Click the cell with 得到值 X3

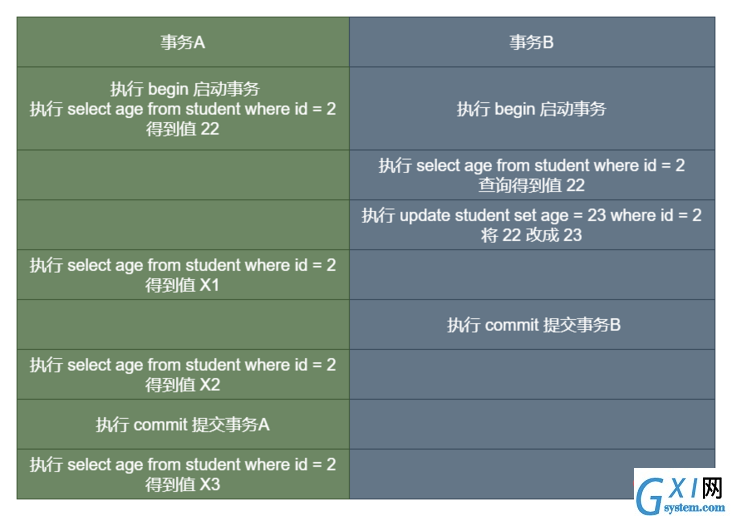(183, 474)
